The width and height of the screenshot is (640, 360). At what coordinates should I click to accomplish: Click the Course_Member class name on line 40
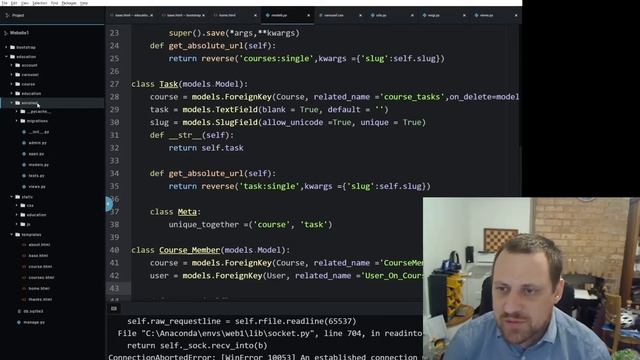pos(189,250)
